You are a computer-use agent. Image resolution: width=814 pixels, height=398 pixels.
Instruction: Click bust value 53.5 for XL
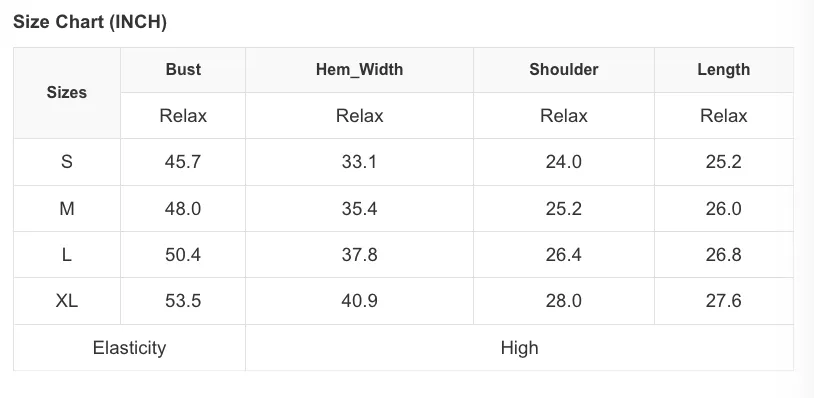click(x=183, y=301)
